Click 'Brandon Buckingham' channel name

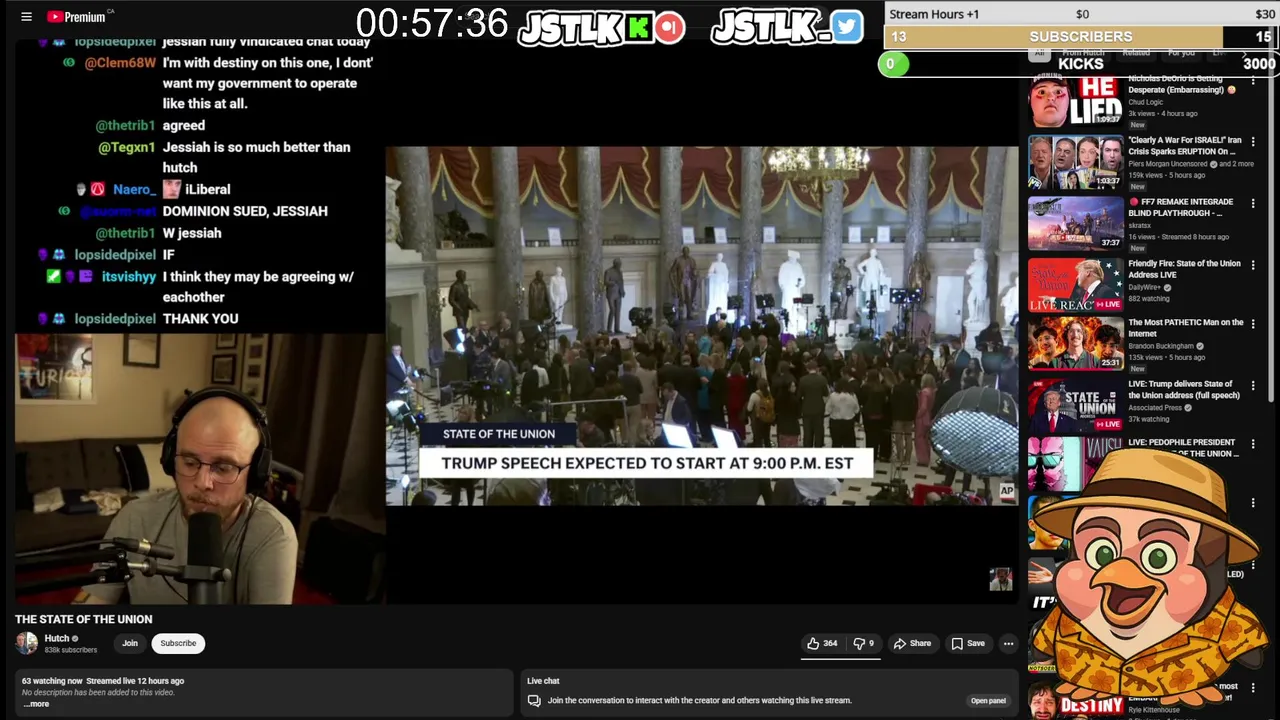(x=1161, y=346)
